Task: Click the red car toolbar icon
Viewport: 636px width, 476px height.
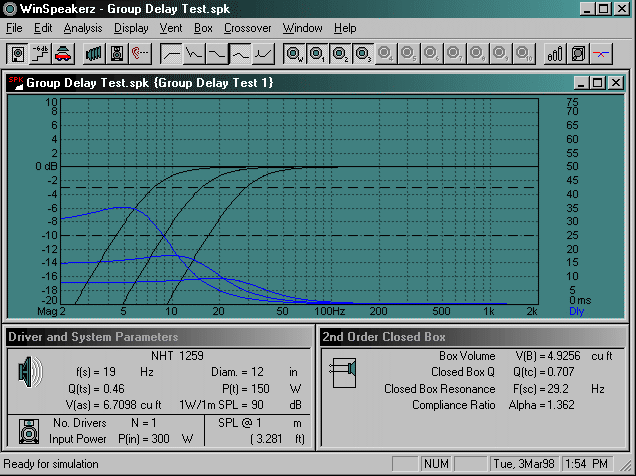Action: [62, 52]
